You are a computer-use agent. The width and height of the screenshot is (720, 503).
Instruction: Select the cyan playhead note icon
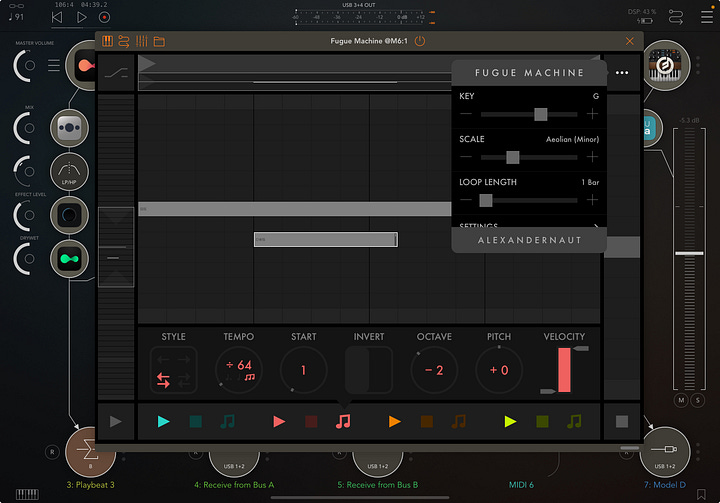click(x=228, y=421)
